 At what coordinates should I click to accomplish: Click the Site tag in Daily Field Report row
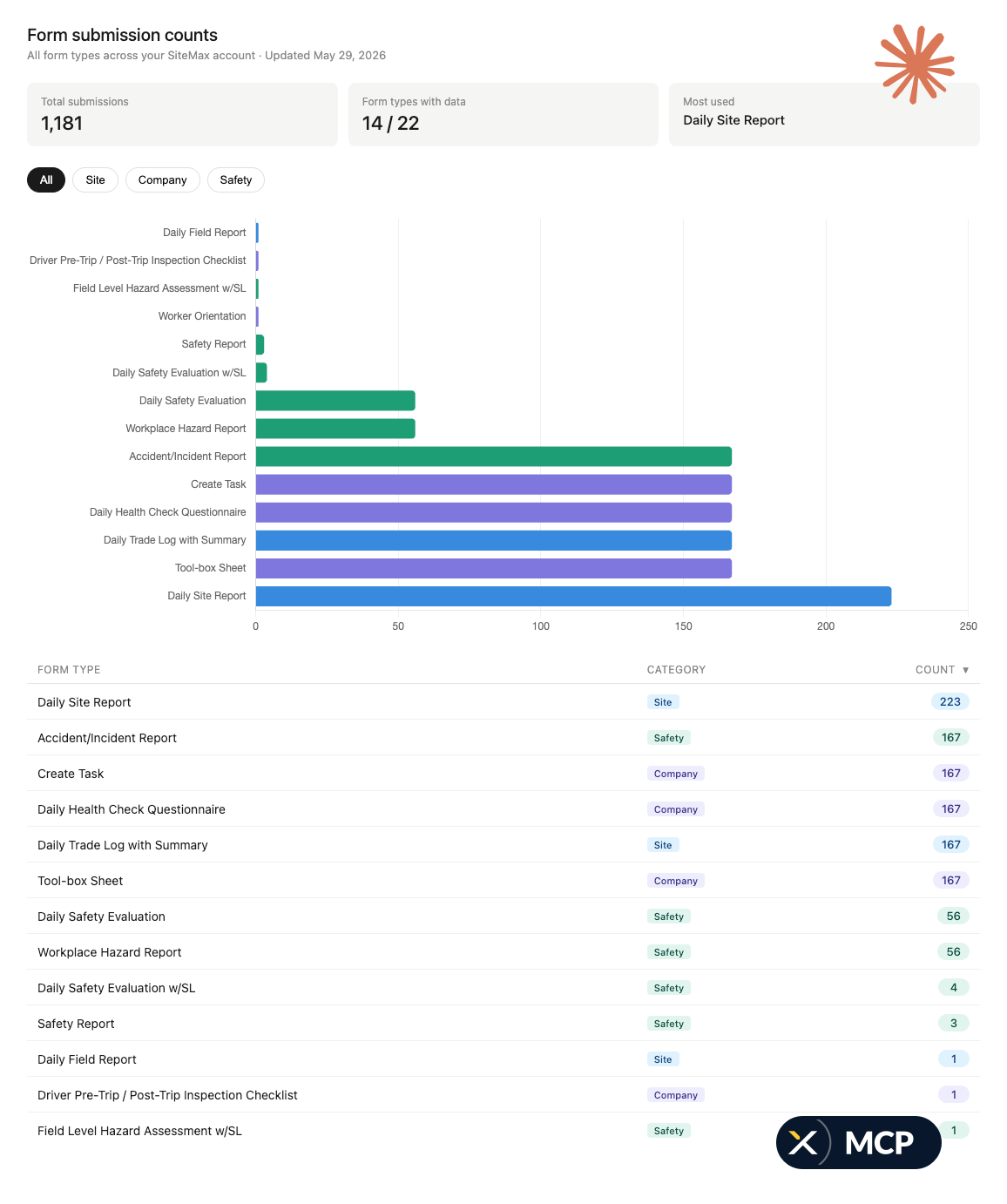tap(663, 1059)
